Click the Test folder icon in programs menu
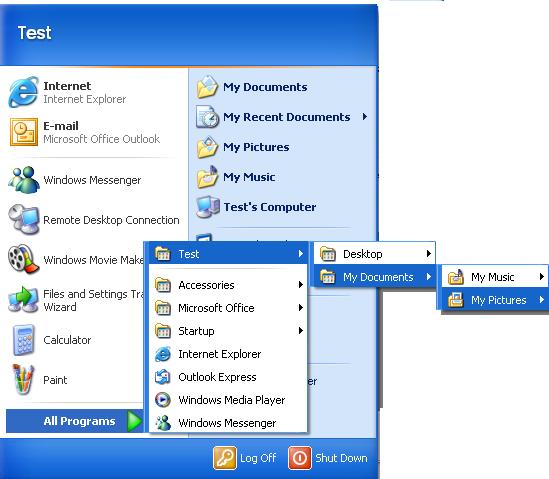The image size is (549, 479). click(163, 254)
